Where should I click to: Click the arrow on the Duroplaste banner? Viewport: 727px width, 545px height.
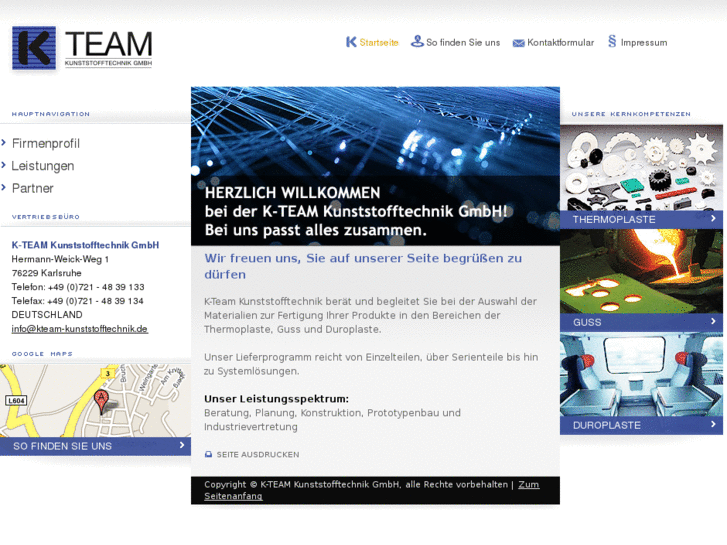point(713,424)
